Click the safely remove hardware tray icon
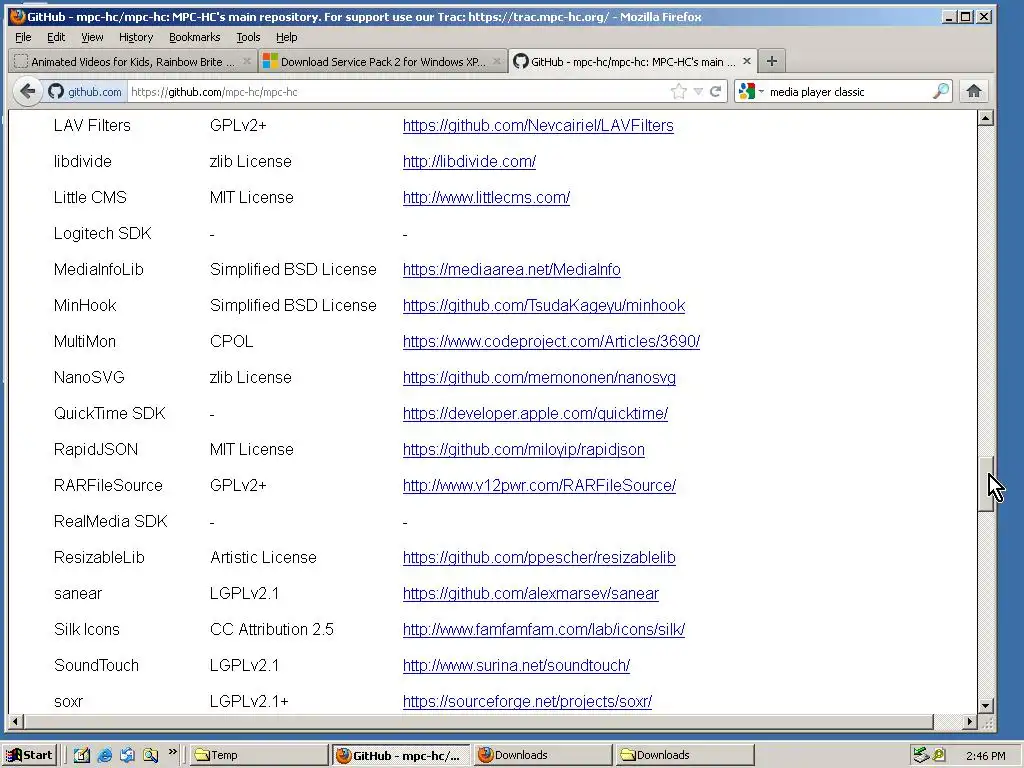Screen dimensions: 1024x768 click(x=920, y=755)
